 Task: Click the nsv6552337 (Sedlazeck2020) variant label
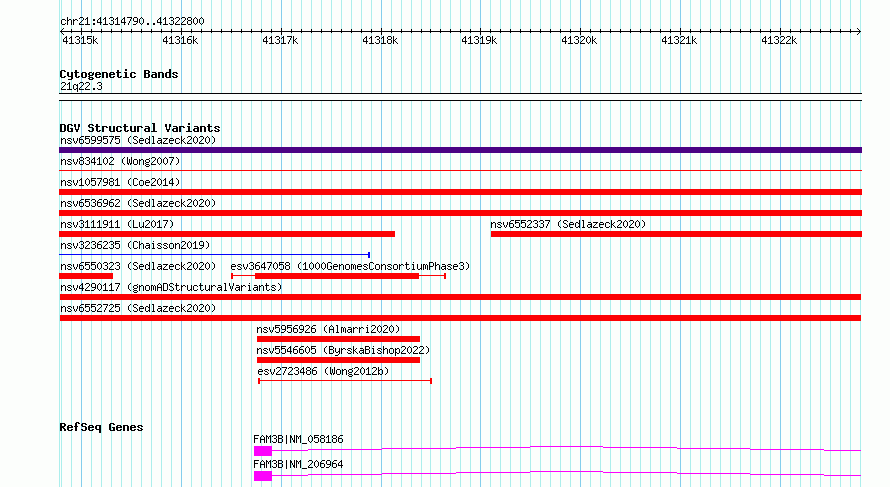point(568,224)
